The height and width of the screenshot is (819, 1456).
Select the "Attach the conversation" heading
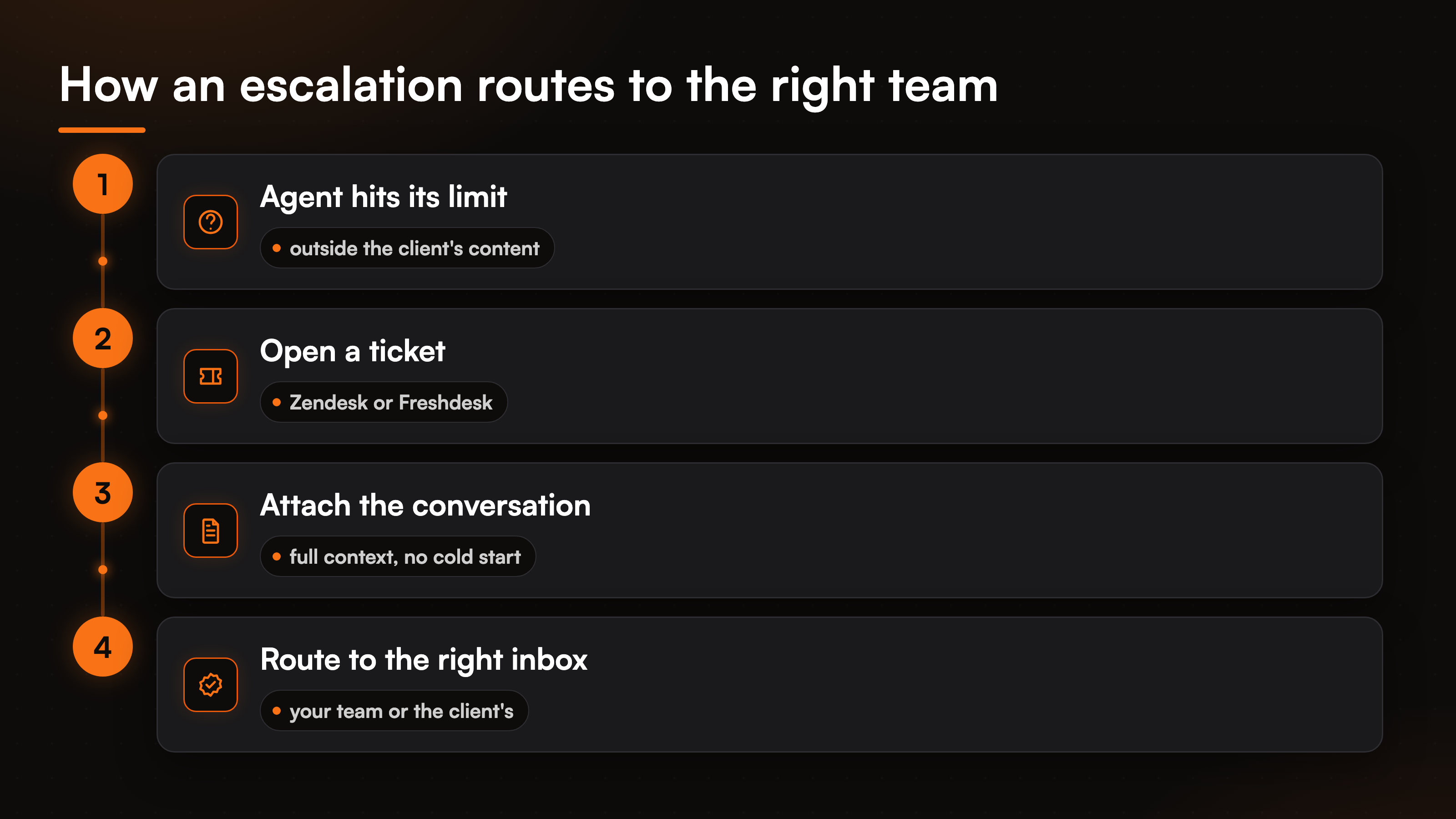[x=425, y=506]
